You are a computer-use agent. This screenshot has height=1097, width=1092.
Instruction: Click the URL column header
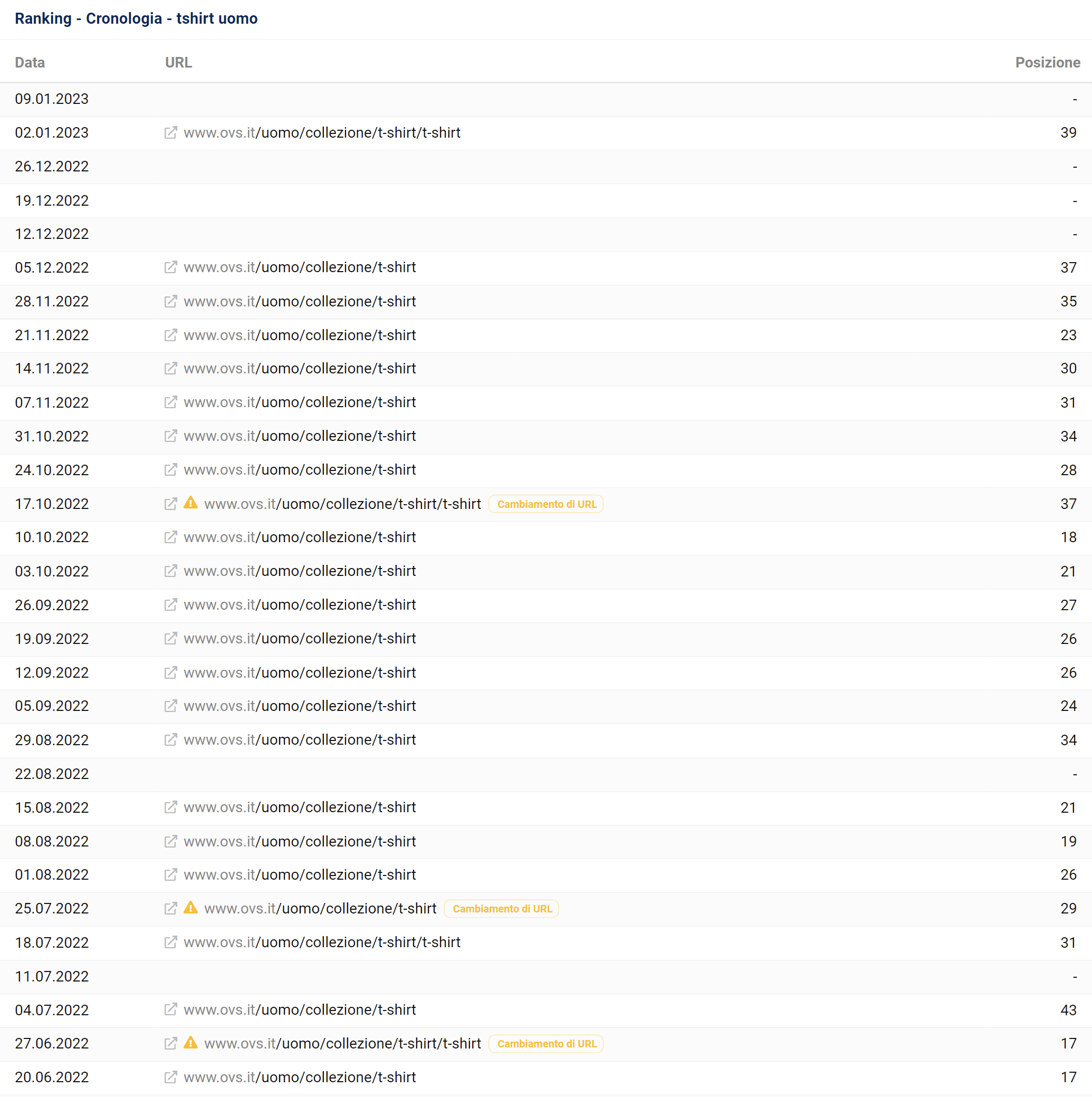click(x=178, y=62)
